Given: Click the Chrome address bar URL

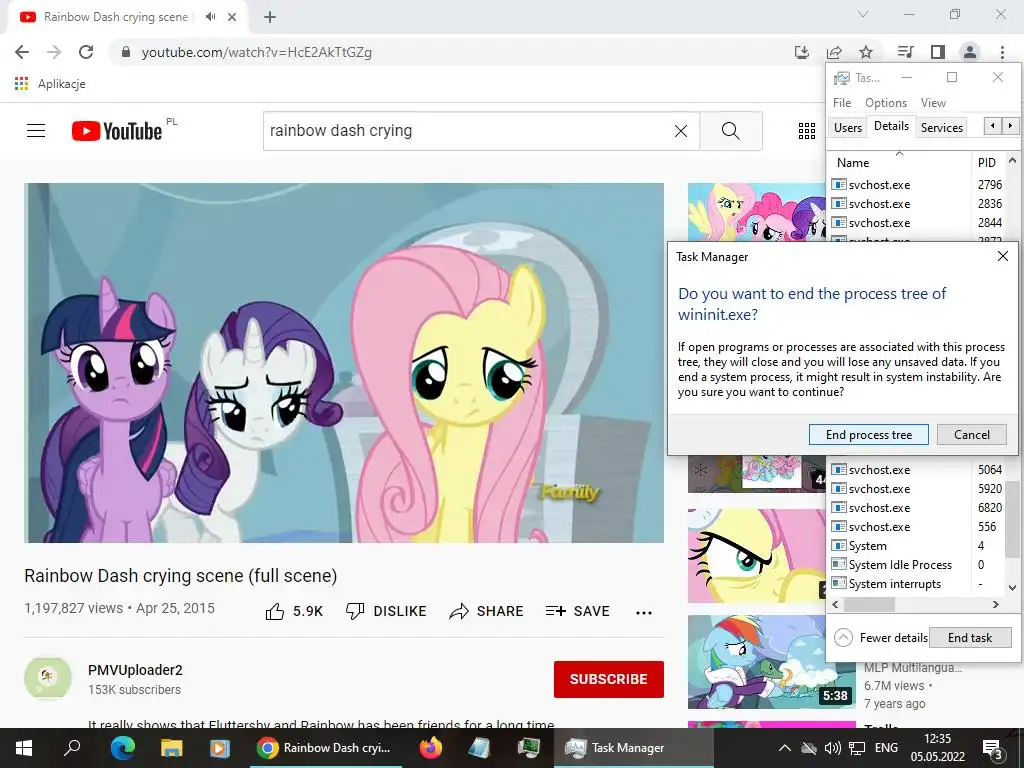Looking at the screenshot, I should [x=257, y=52].
